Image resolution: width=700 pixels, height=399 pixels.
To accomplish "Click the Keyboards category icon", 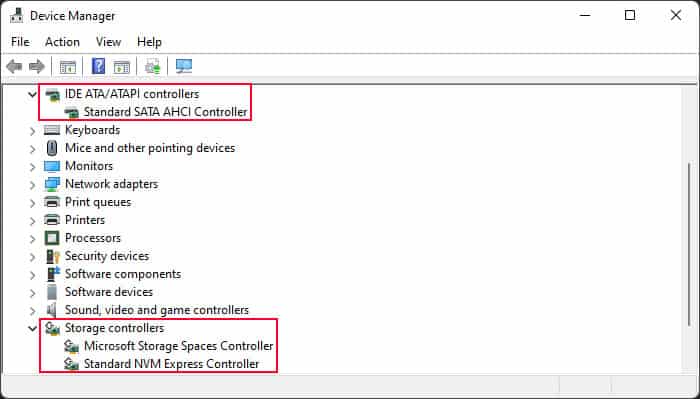I will tap(52, 130).
